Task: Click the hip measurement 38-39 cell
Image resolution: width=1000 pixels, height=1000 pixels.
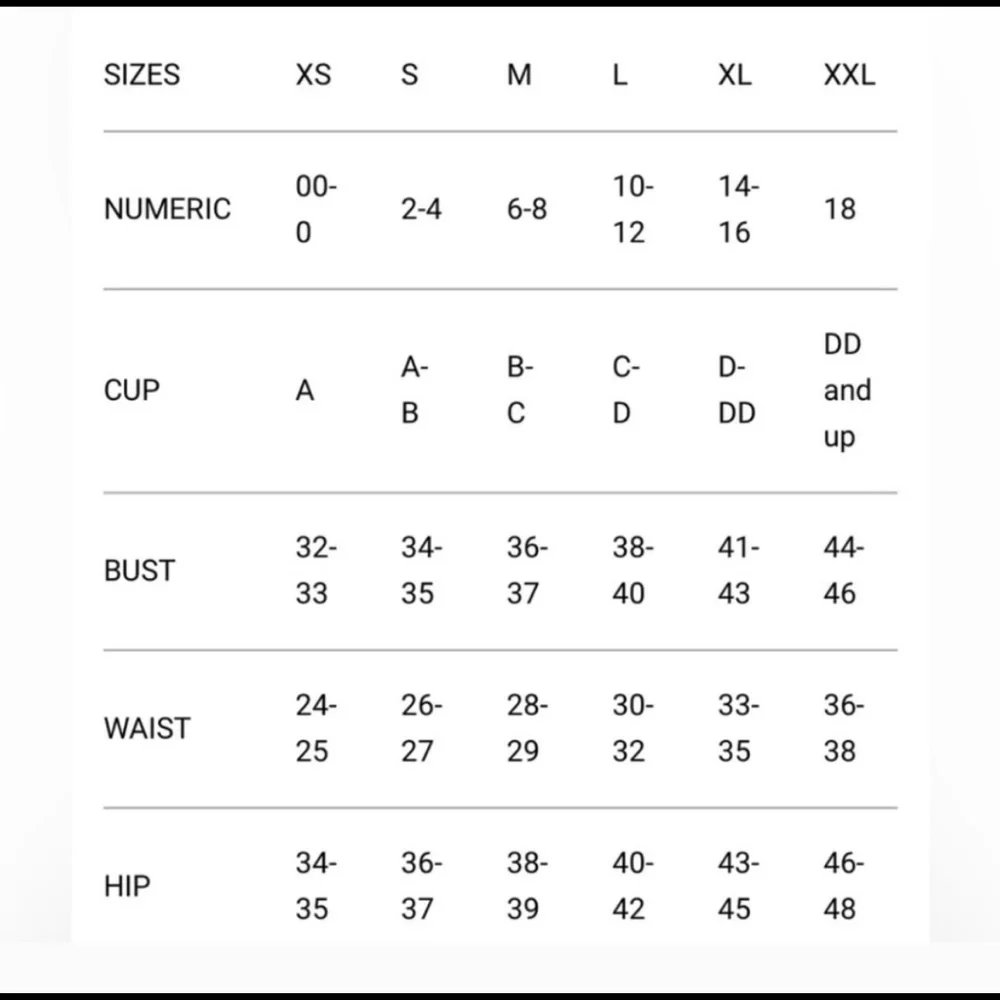Action: [527, 886]
